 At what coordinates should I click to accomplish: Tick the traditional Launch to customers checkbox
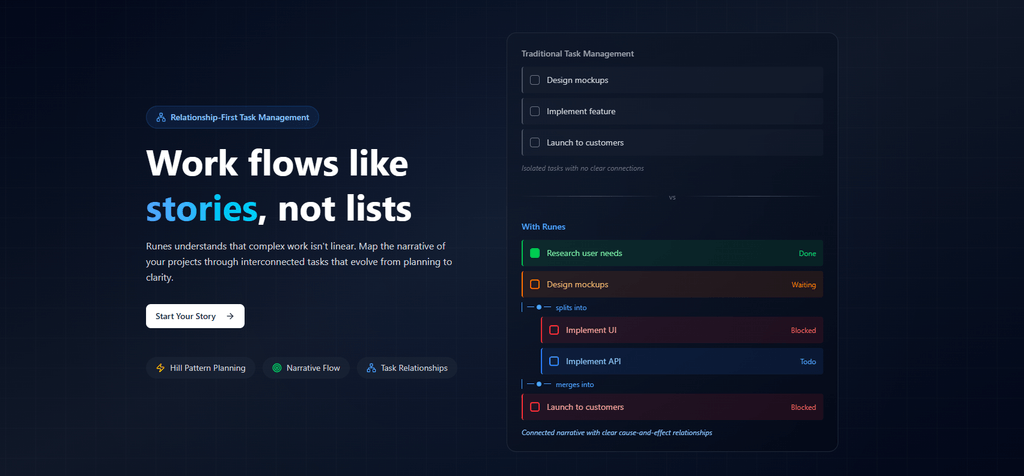[x=535, y=143]
